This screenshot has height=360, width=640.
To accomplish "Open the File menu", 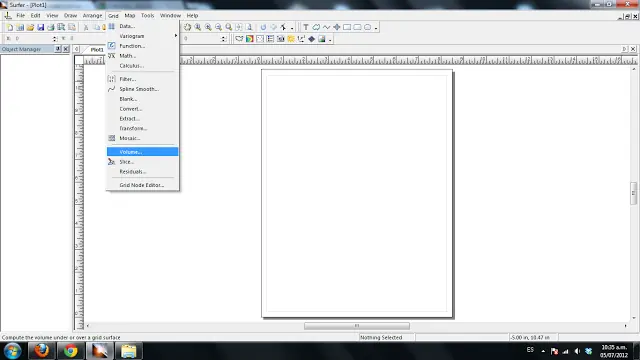I will (20, 16).
